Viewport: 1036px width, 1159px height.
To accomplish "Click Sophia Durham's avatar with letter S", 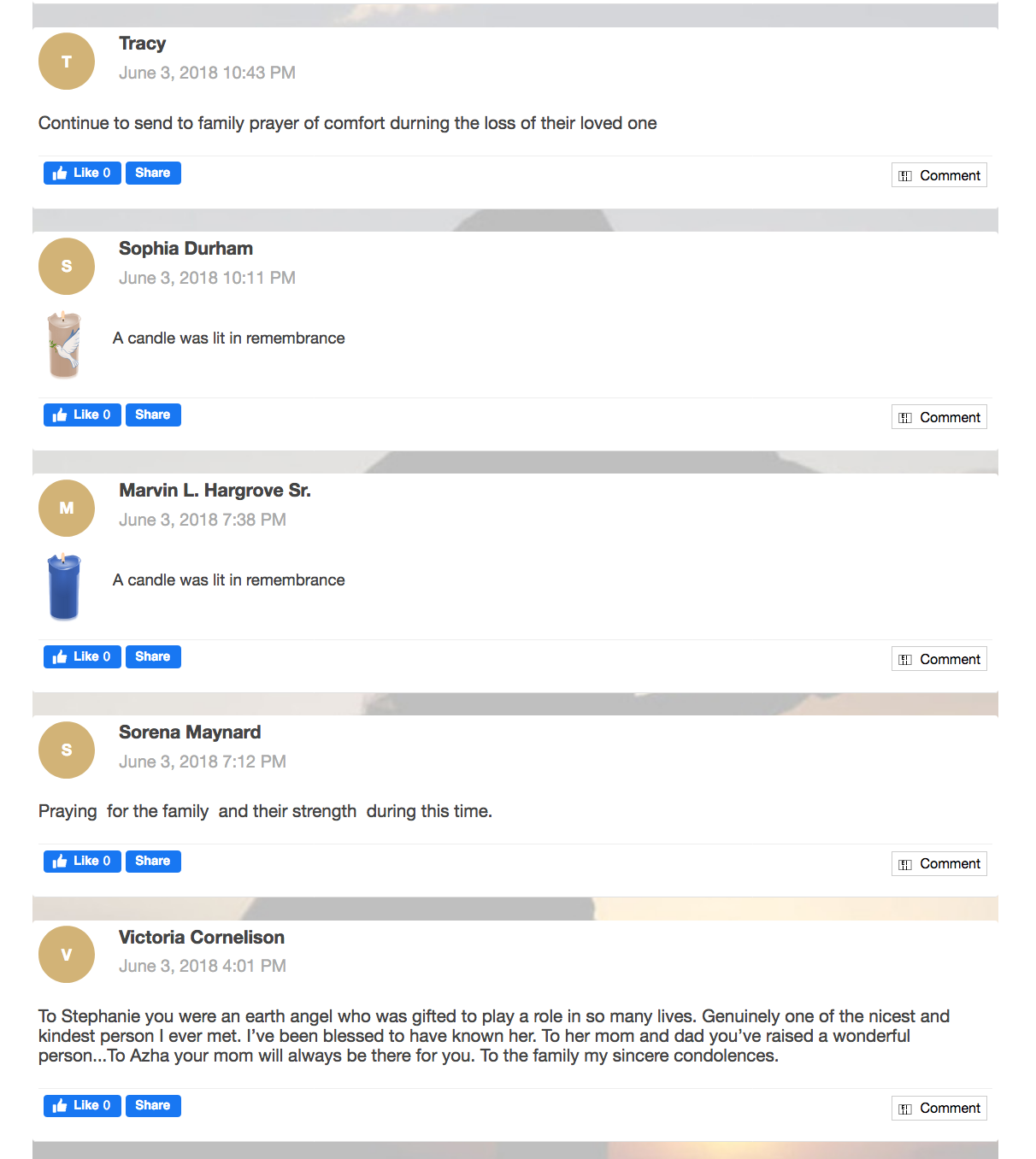I will pyautogui.click(x=67, y=267).
